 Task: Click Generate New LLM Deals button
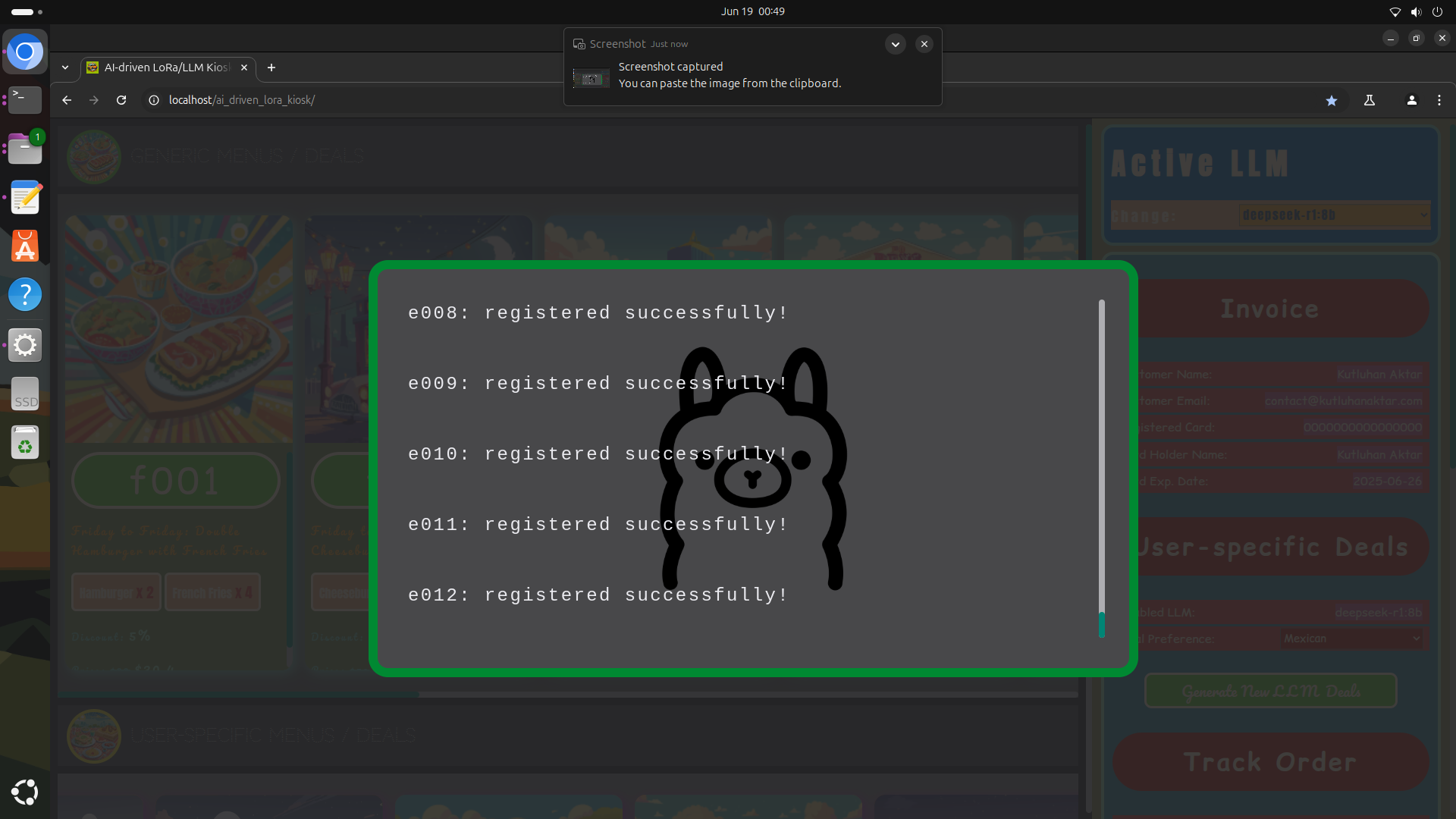coord(1270,691)
